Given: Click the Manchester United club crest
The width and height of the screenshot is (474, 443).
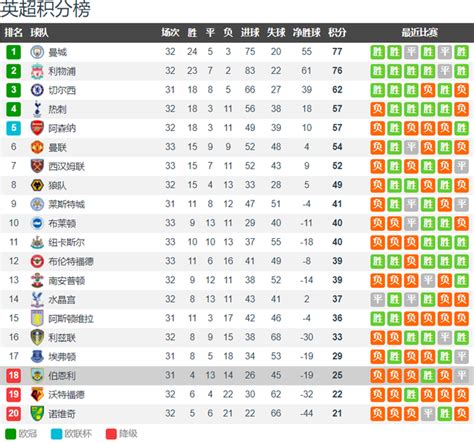Looking at the screenshot, I should (x=37, y=147).
